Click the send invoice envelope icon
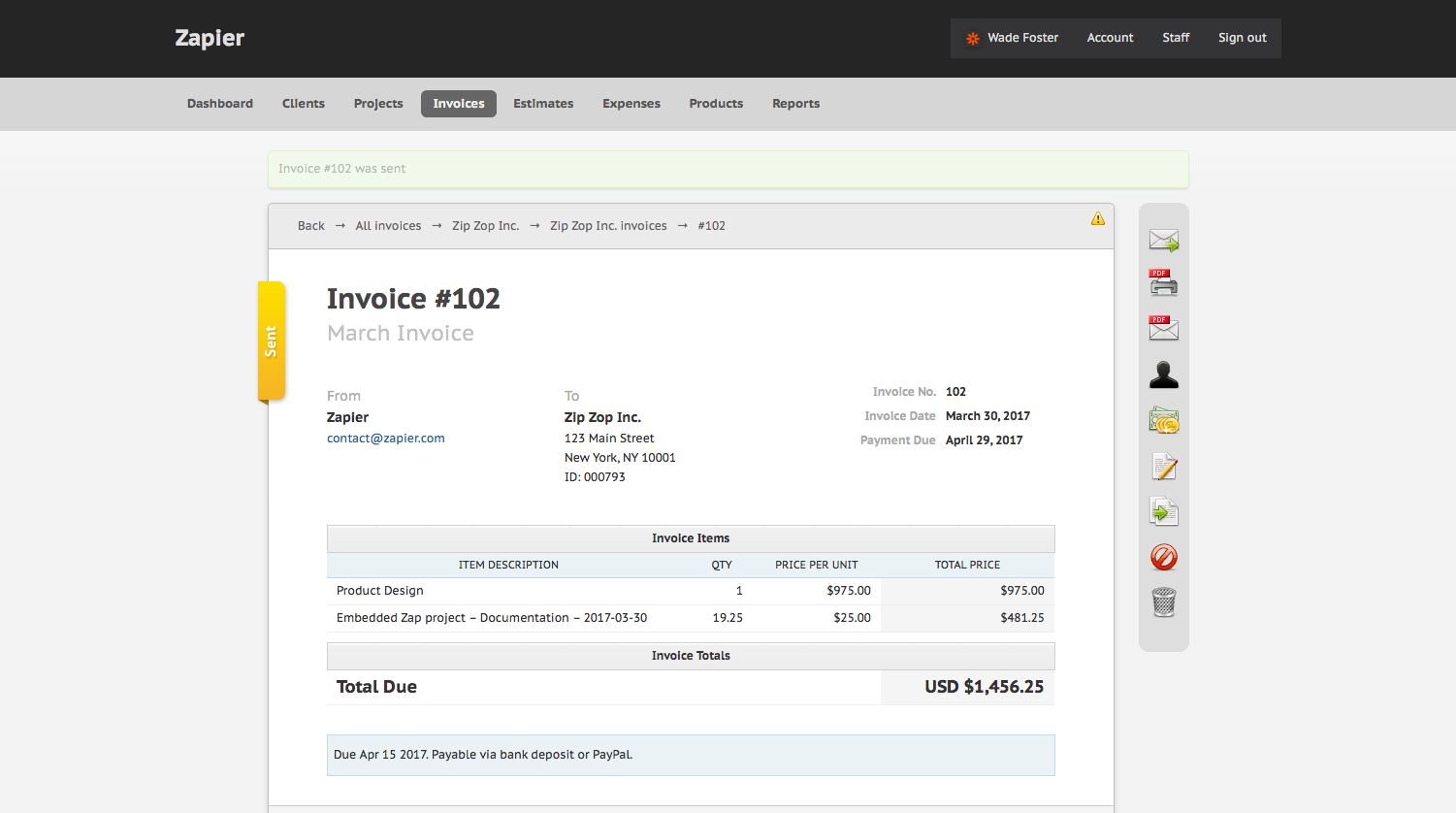This screenshot has height=813, width=1456. 1163,240
